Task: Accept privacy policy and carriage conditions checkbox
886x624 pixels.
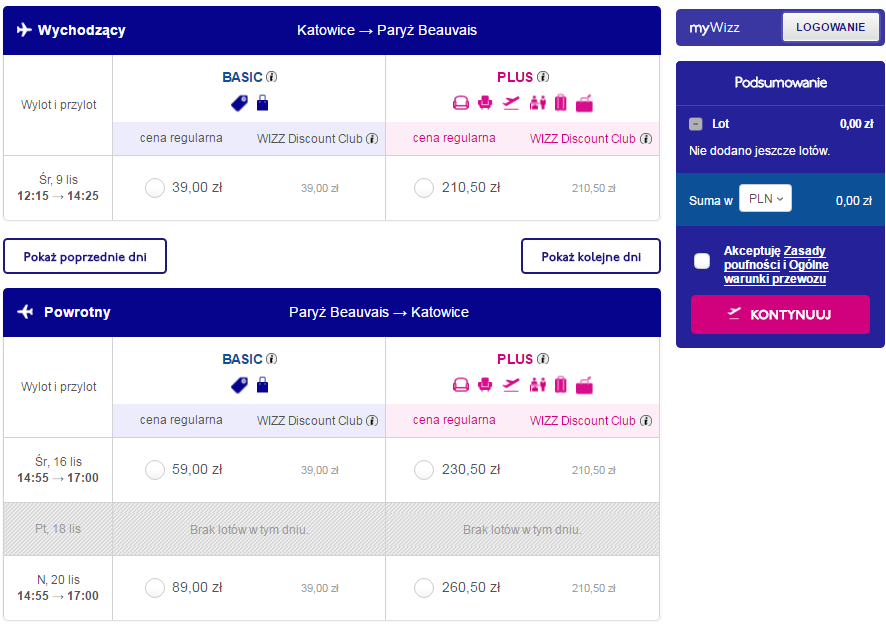Action: pyautogui.click(x=702, y=261)
